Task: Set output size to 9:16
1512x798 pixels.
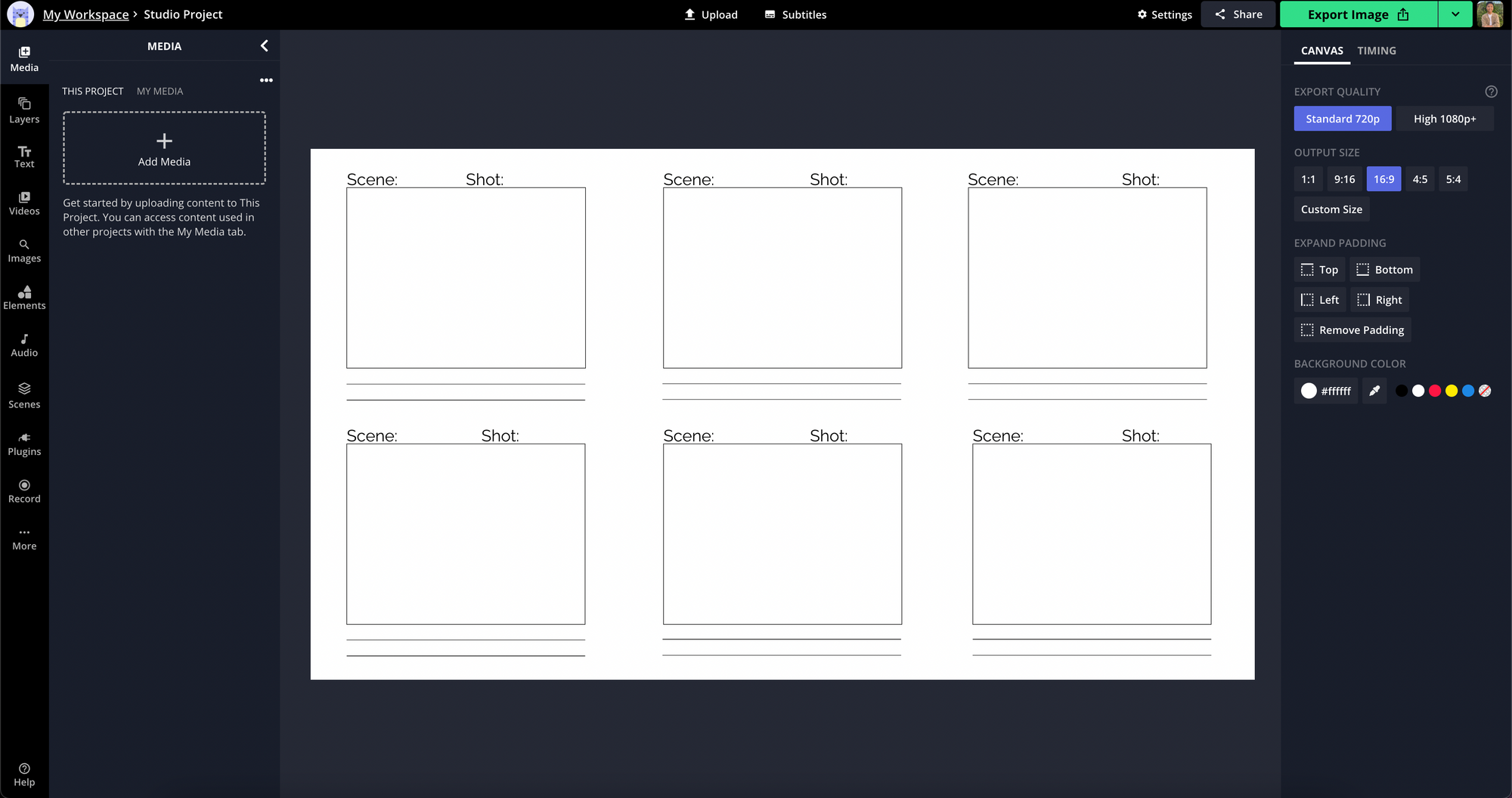Action: tap(1344, 179)
